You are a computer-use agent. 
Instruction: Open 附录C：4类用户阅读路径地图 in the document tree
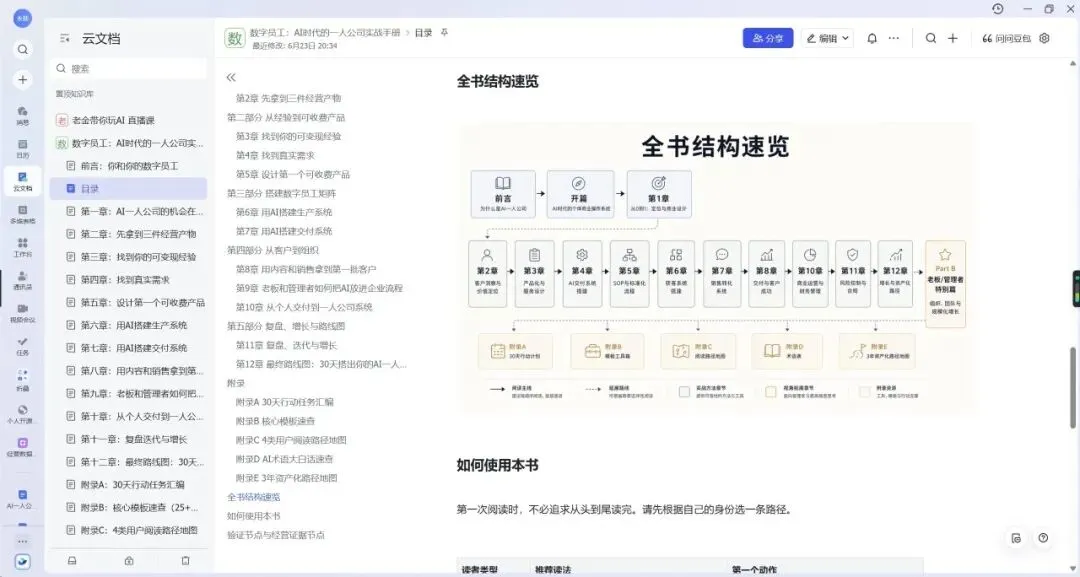coord(129,529)
